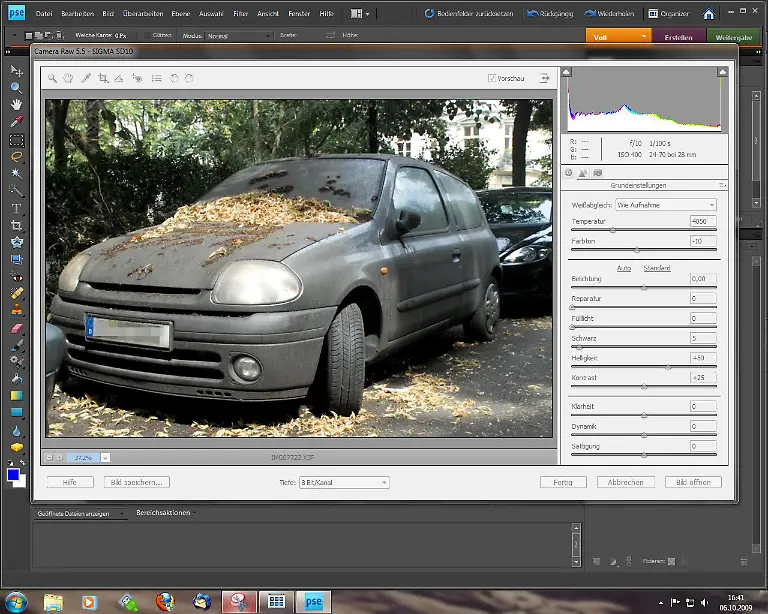Open the Weißabgleich dropdown

pos(666,204)
